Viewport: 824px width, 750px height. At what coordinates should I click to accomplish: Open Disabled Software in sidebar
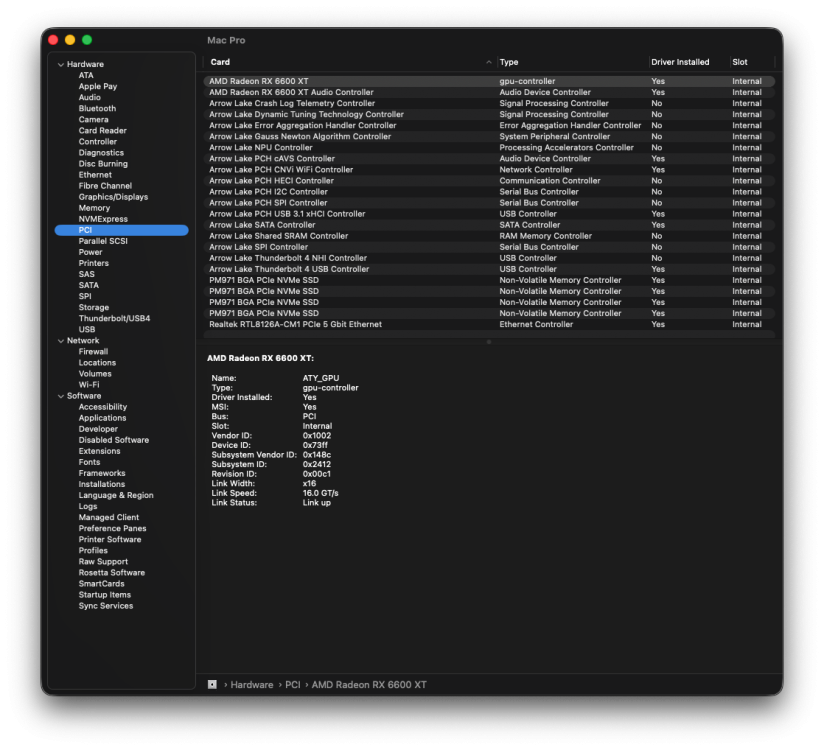[114, 440]
